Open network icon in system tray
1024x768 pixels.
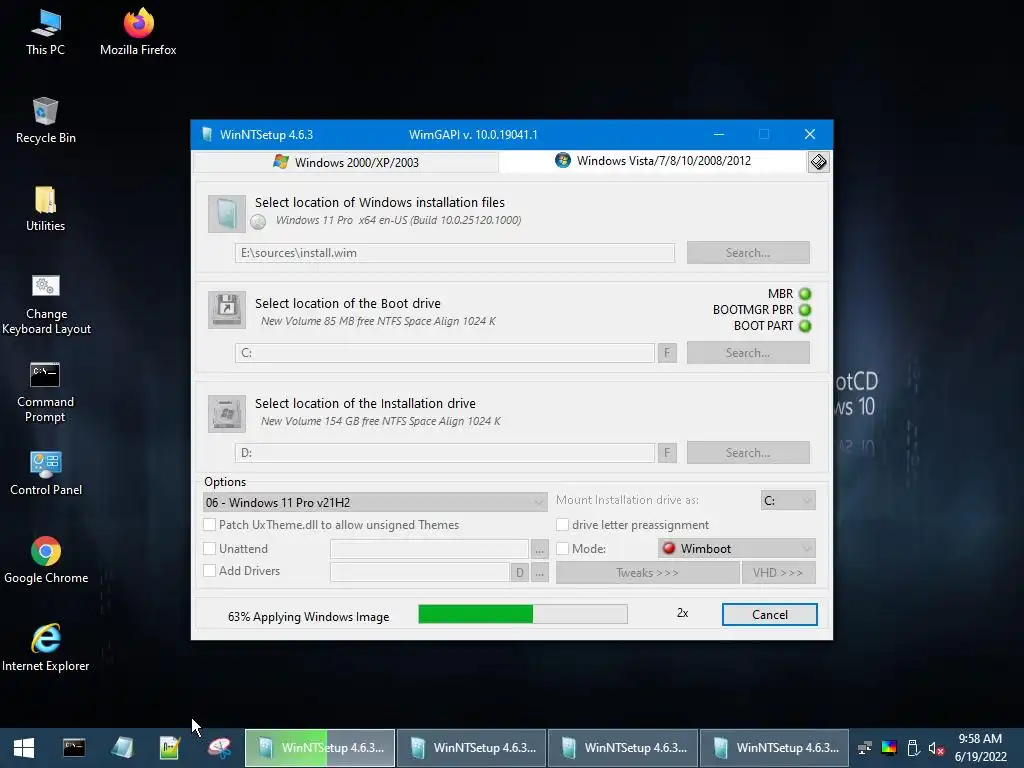(865, 748)
